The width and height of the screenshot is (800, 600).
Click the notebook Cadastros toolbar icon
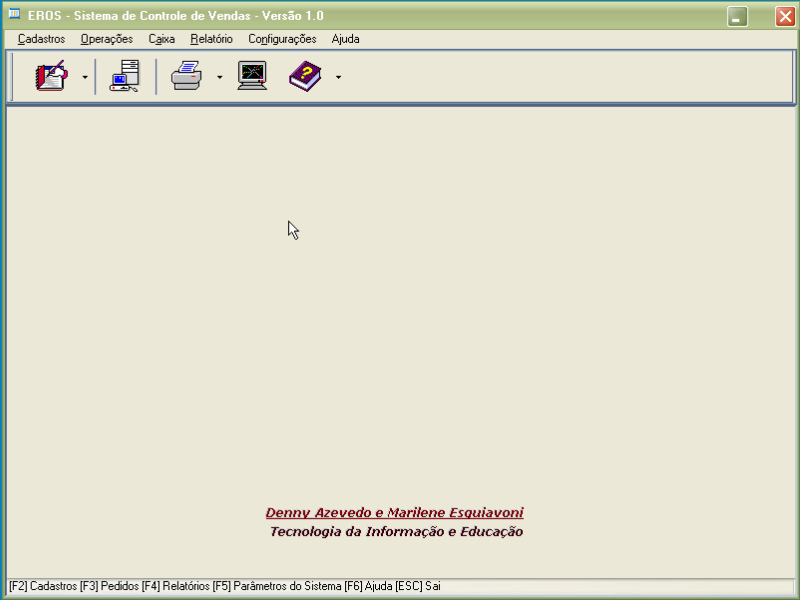51,76
